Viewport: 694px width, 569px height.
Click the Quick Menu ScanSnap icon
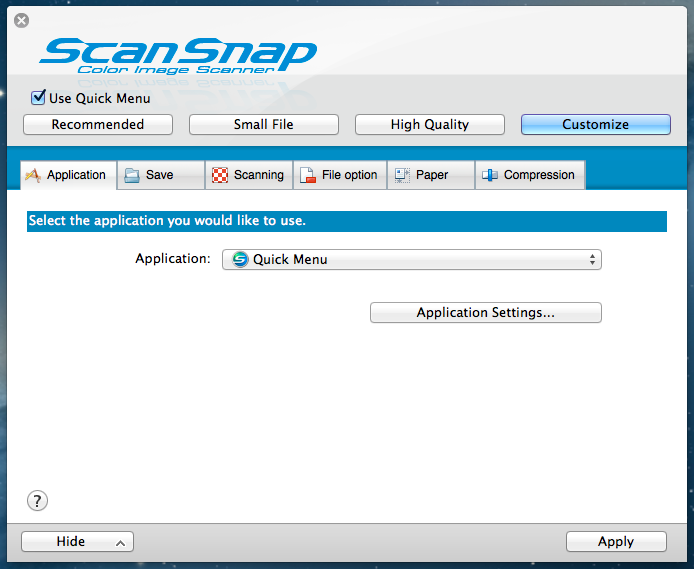(240, 259)
